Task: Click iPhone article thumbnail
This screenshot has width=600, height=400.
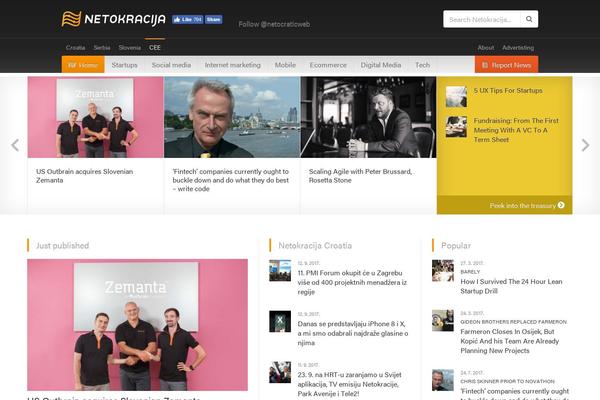Action: [x=280, y=321]
